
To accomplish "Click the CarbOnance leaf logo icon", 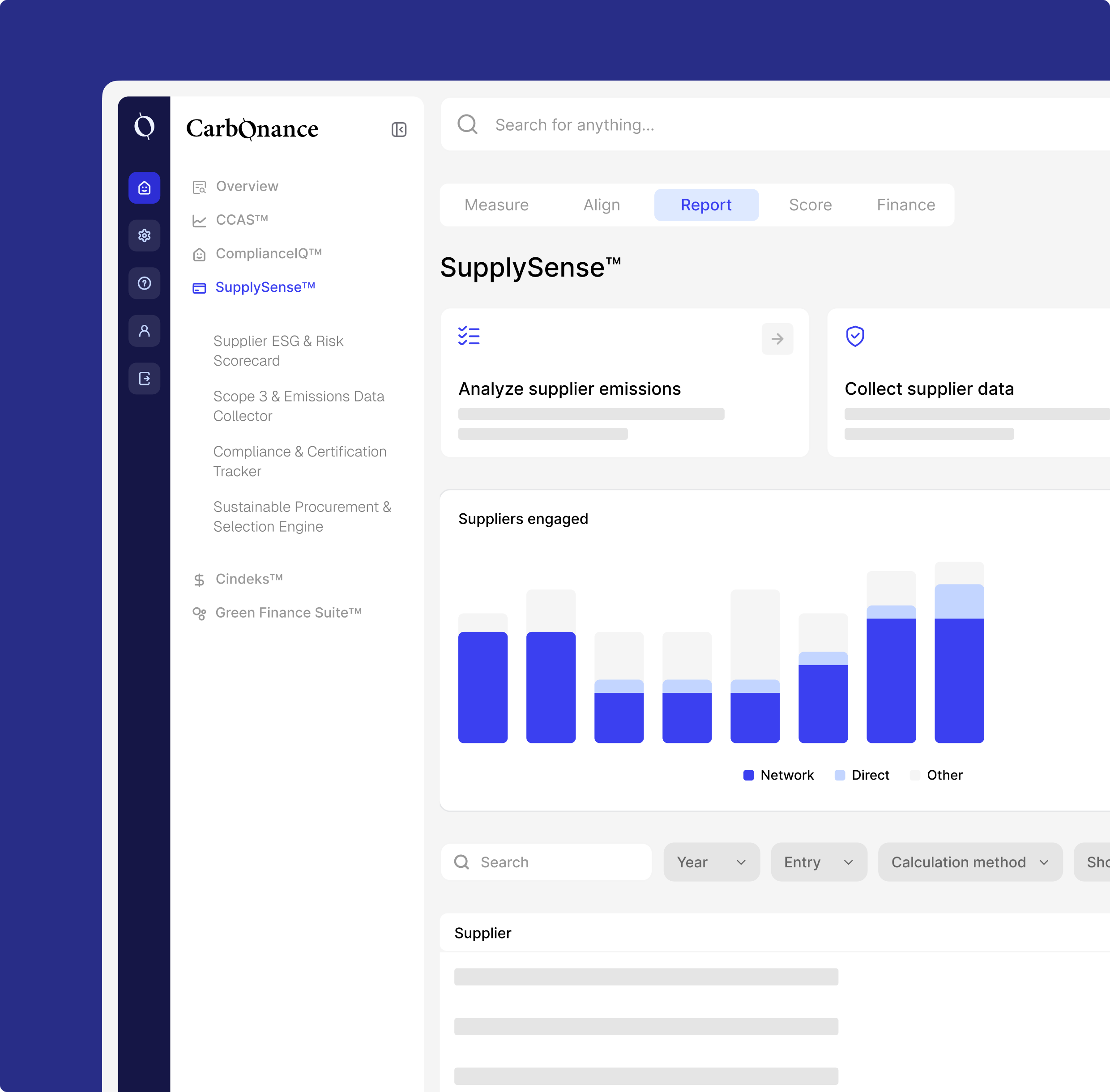I will coord(144,126).
